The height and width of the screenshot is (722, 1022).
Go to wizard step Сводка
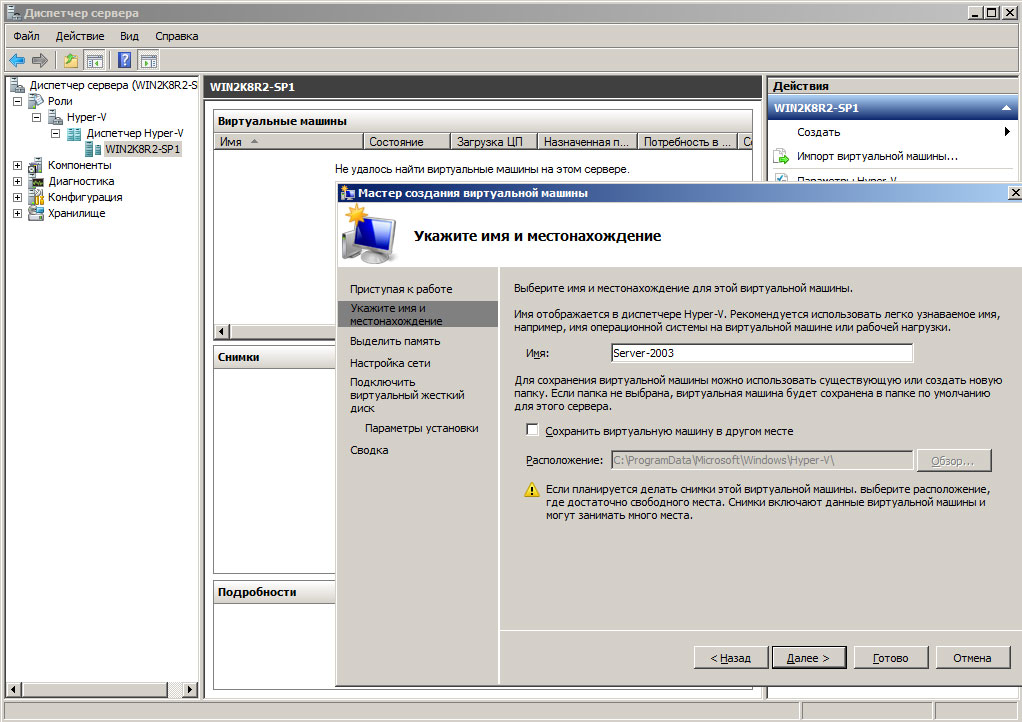tap(369, 450)
